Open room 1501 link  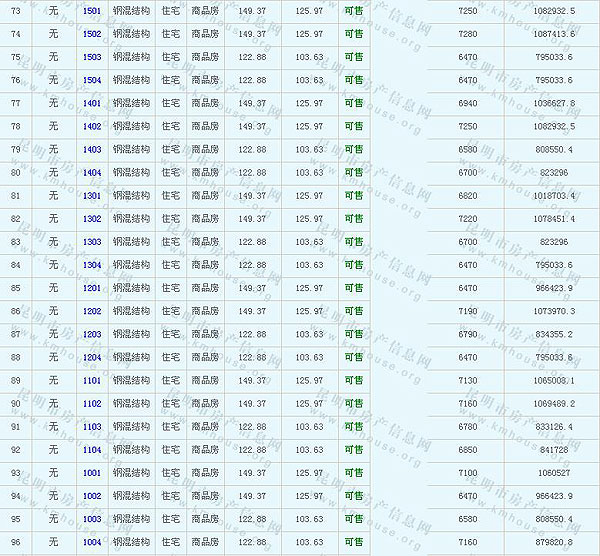(x=92, y=11)
